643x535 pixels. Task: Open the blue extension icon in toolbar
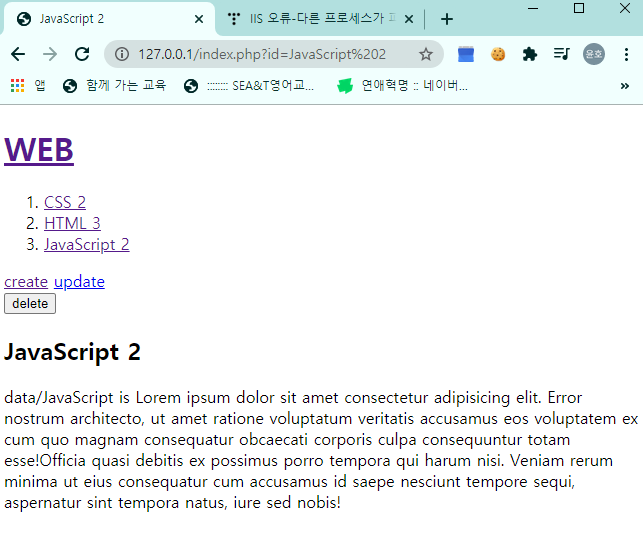point(465,54)
